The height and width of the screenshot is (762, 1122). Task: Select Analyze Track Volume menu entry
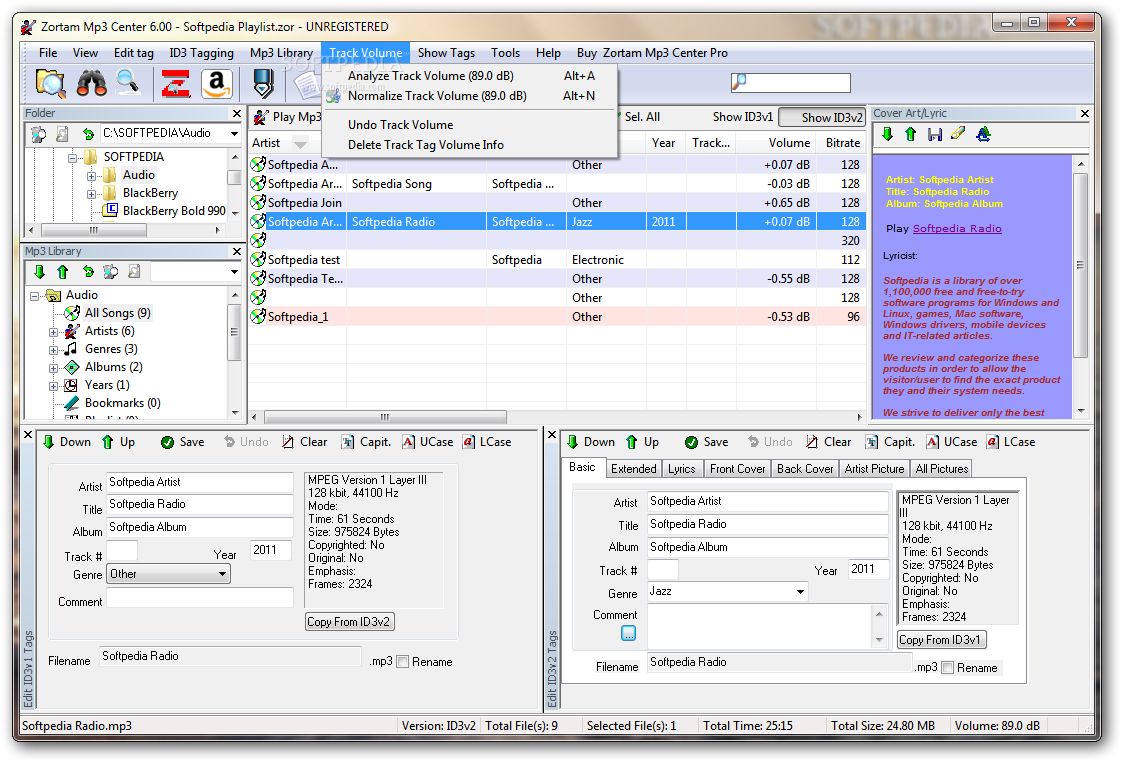point(469,76)
